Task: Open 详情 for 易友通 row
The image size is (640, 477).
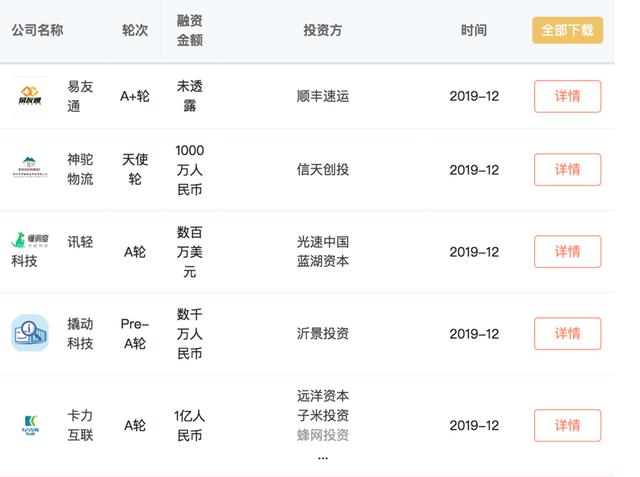Action: (x=567, y=97)
